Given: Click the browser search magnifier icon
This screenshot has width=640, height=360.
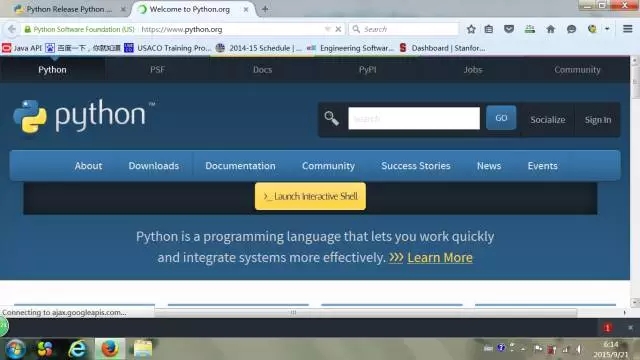Looking at the screenshot, I should [356, 29].
